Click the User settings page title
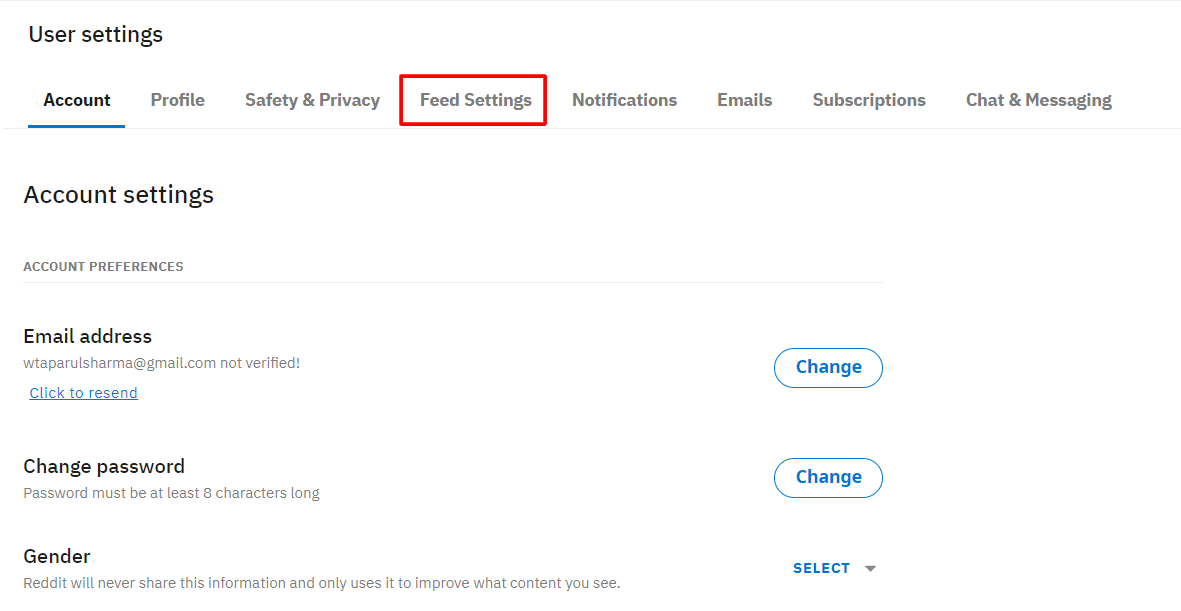Screen dimensions: 1181x611 [x=96, y=35]
